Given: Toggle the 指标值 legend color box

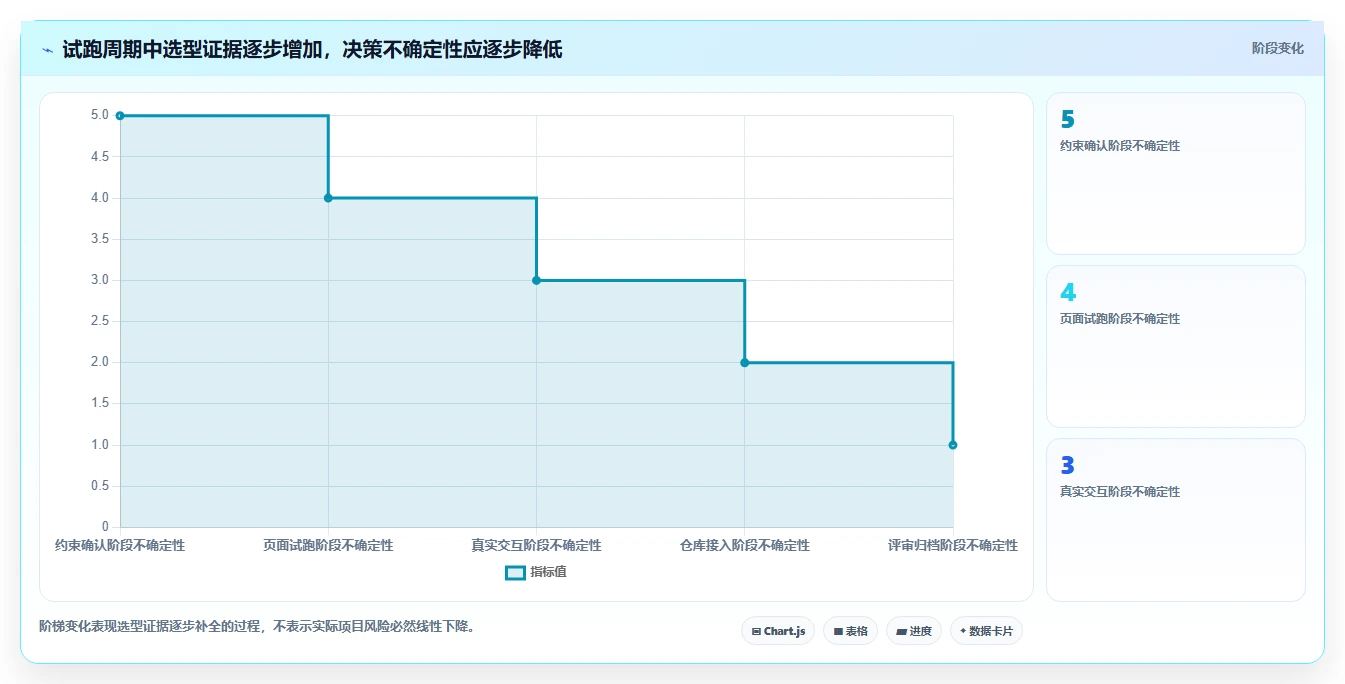Looking at the screenshot, I should 515,573.
